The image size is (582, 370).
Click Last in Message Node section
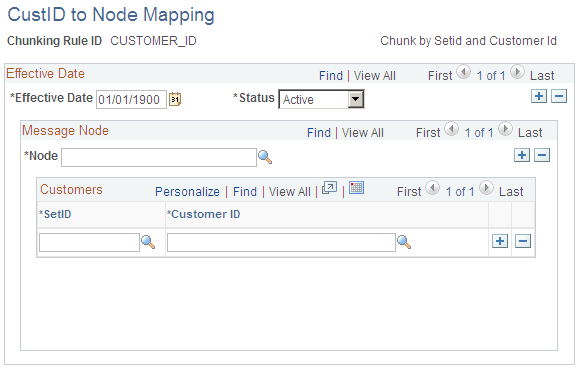(x=530, y=133)
